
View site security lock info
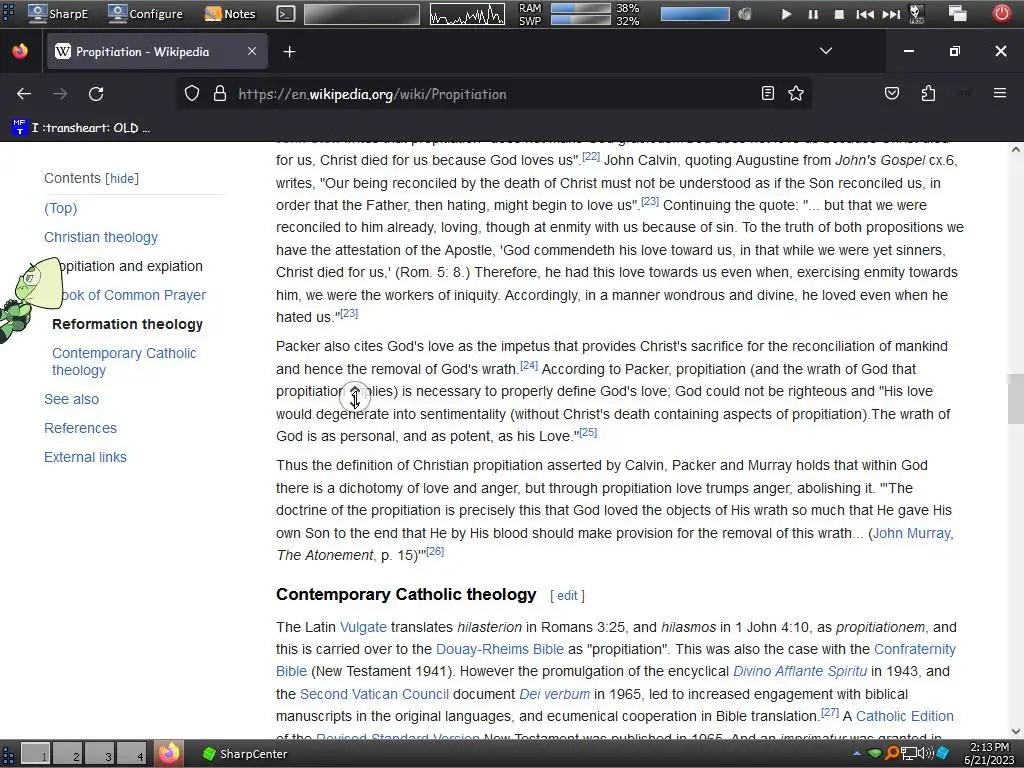tap(220, 94)
